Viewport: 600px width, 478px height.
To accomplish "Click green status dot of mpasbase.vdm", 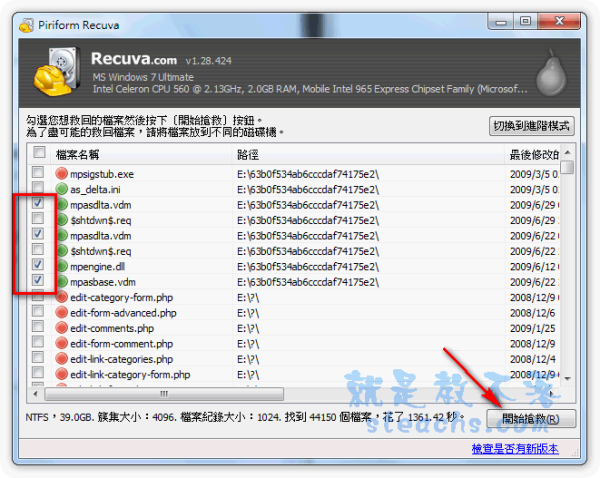I will (x=61, y=281).
